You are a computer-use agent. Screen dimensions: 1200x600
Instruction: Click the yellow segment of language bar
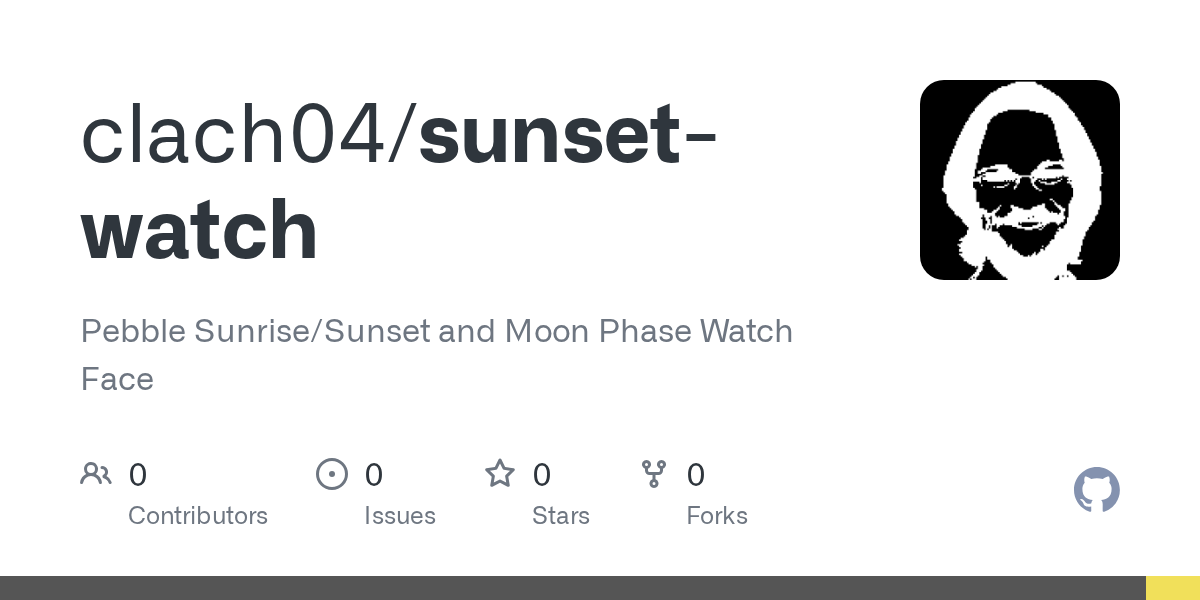1172,588
